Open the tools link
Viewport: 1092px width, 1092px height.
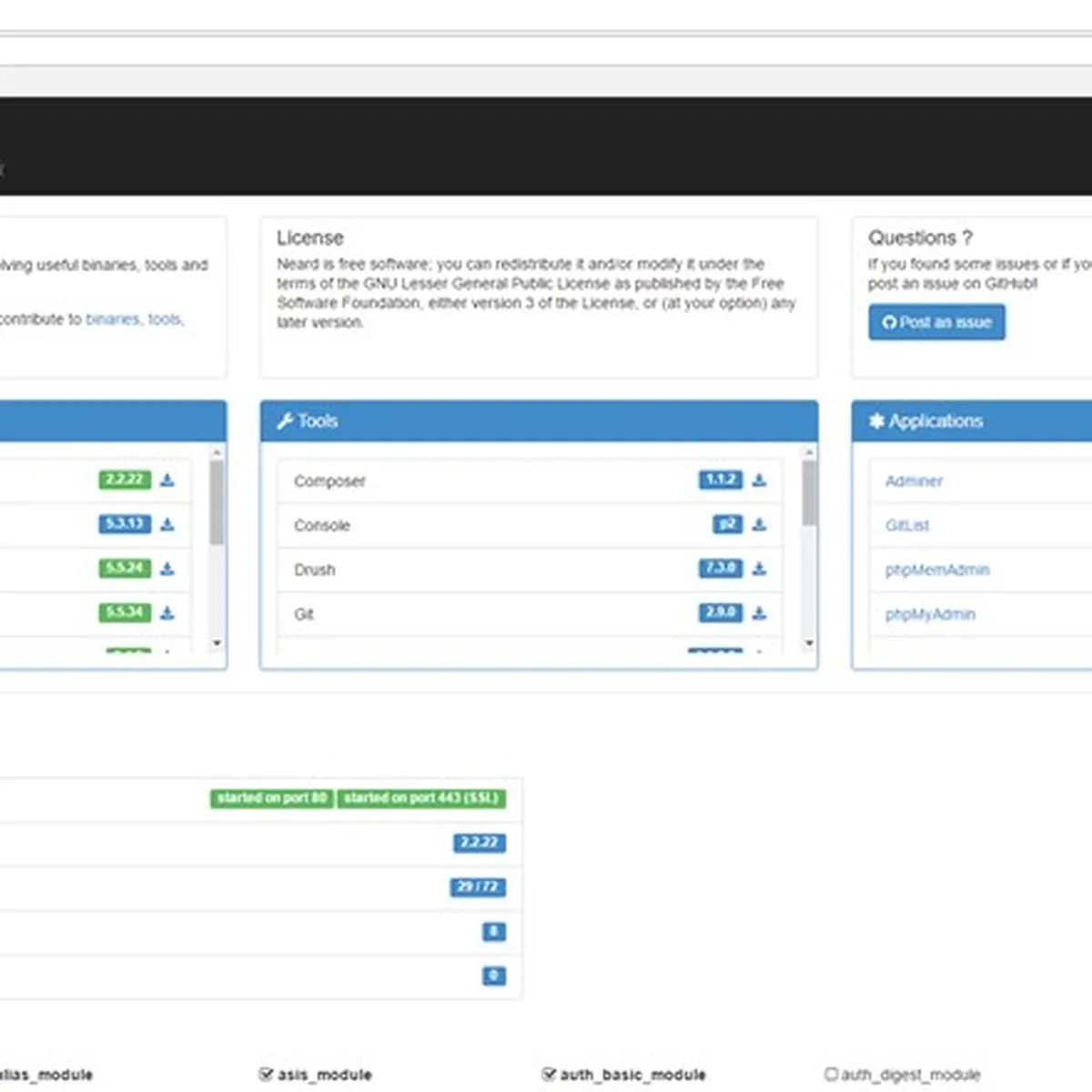tap(165, 319)
